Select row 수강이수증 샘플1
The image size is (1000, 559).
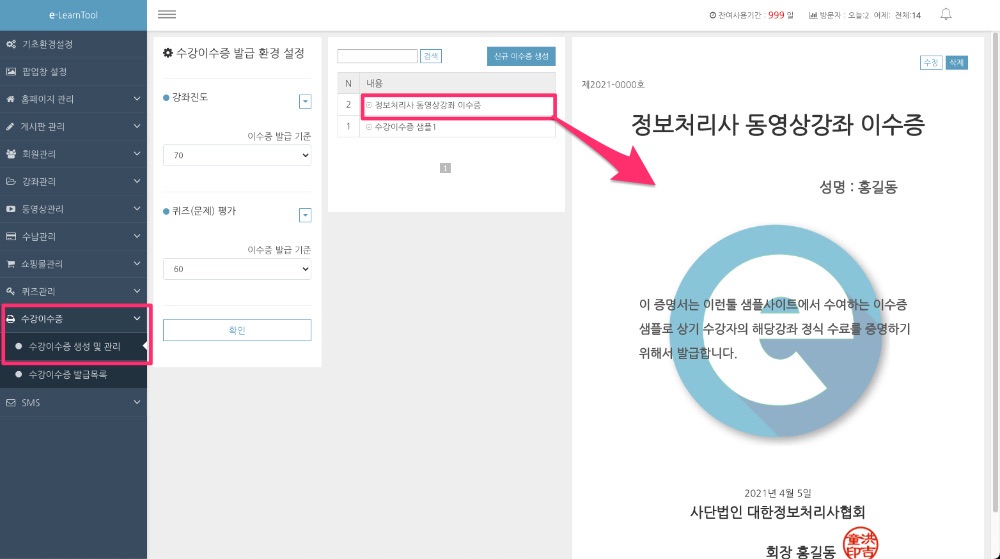(446, 127)
